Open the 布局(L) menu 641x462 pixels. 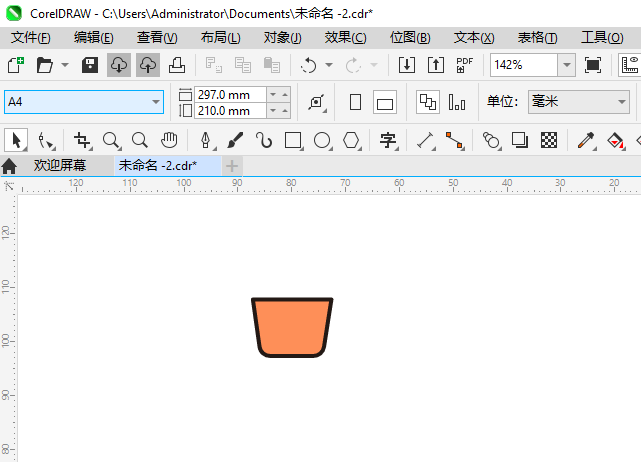click(220, 38)
